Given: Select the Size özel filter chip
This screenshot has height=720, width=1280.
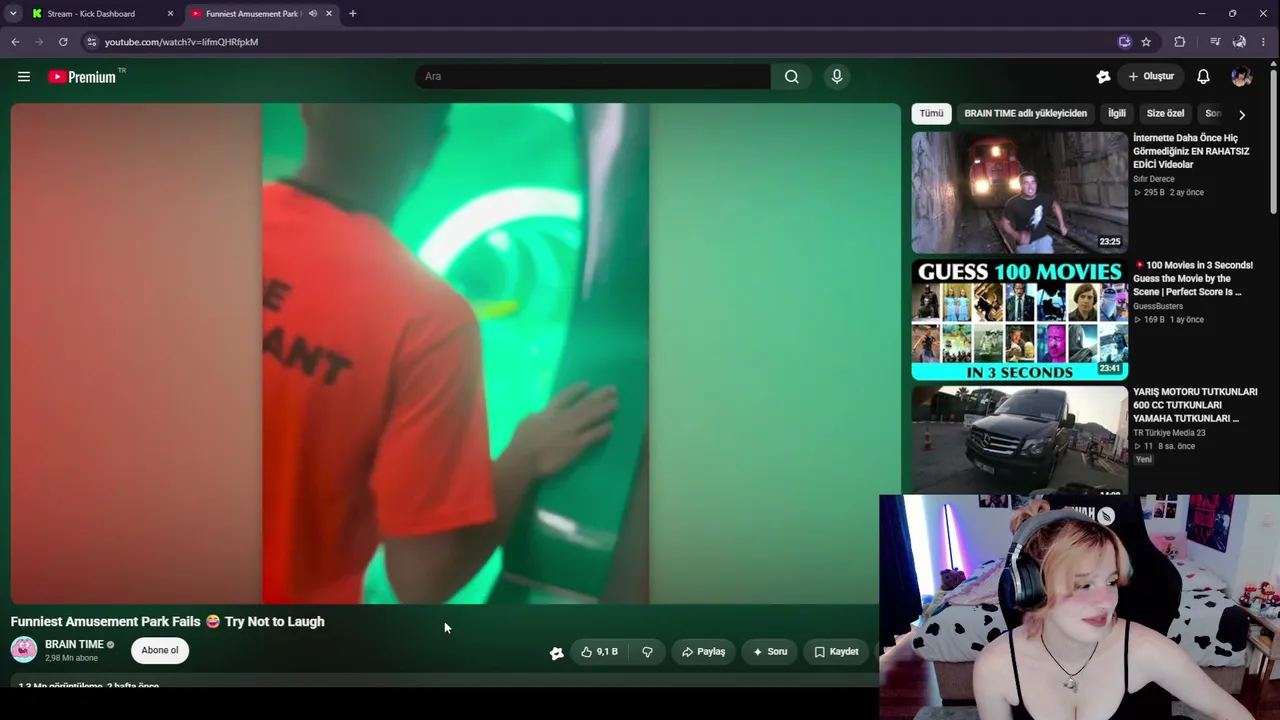Looking at the screenshot, I should pyautogui.click(x=1165, y=114).
